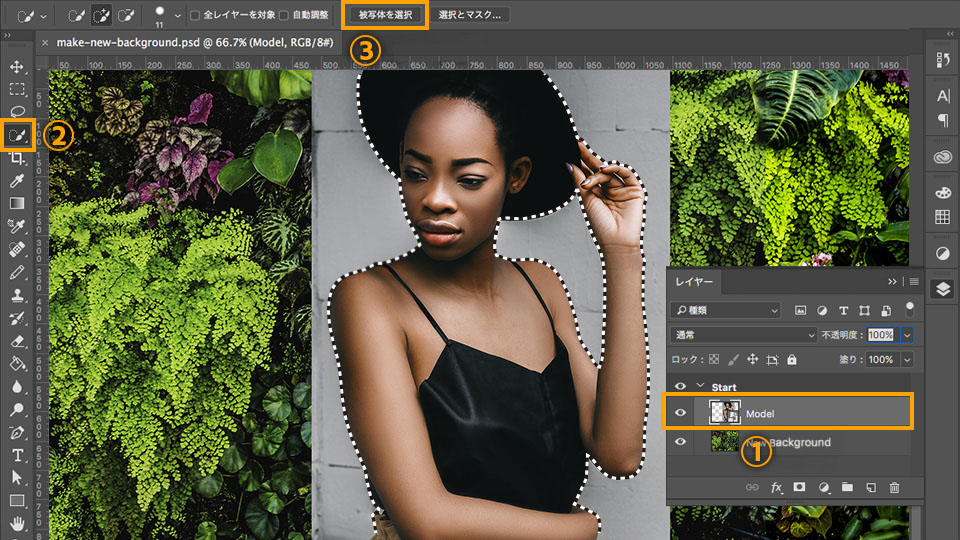
Task: Open the Adjustments panel half-circle icon
Action: [x=943, y=253]
